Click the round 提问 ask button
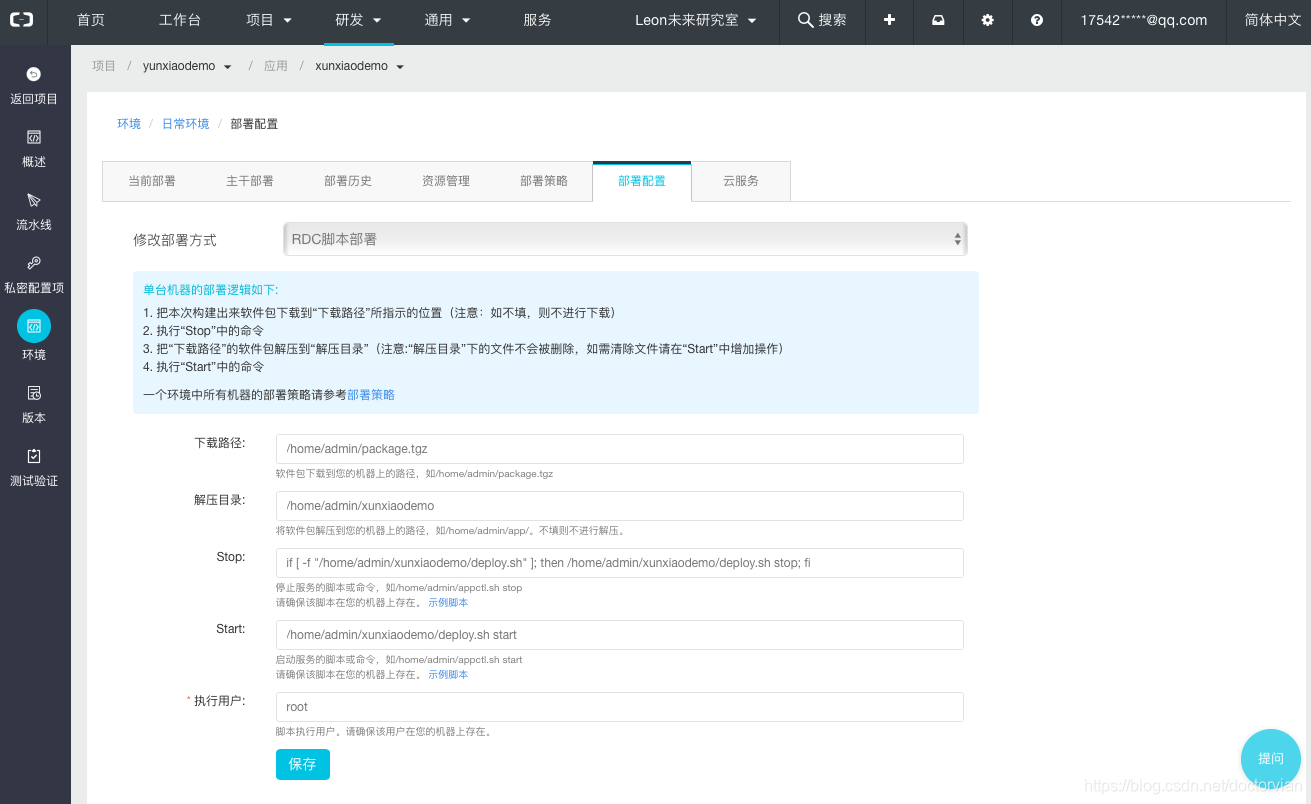The width and height of the screenshot is (1311, 804). click(1270, 759)
